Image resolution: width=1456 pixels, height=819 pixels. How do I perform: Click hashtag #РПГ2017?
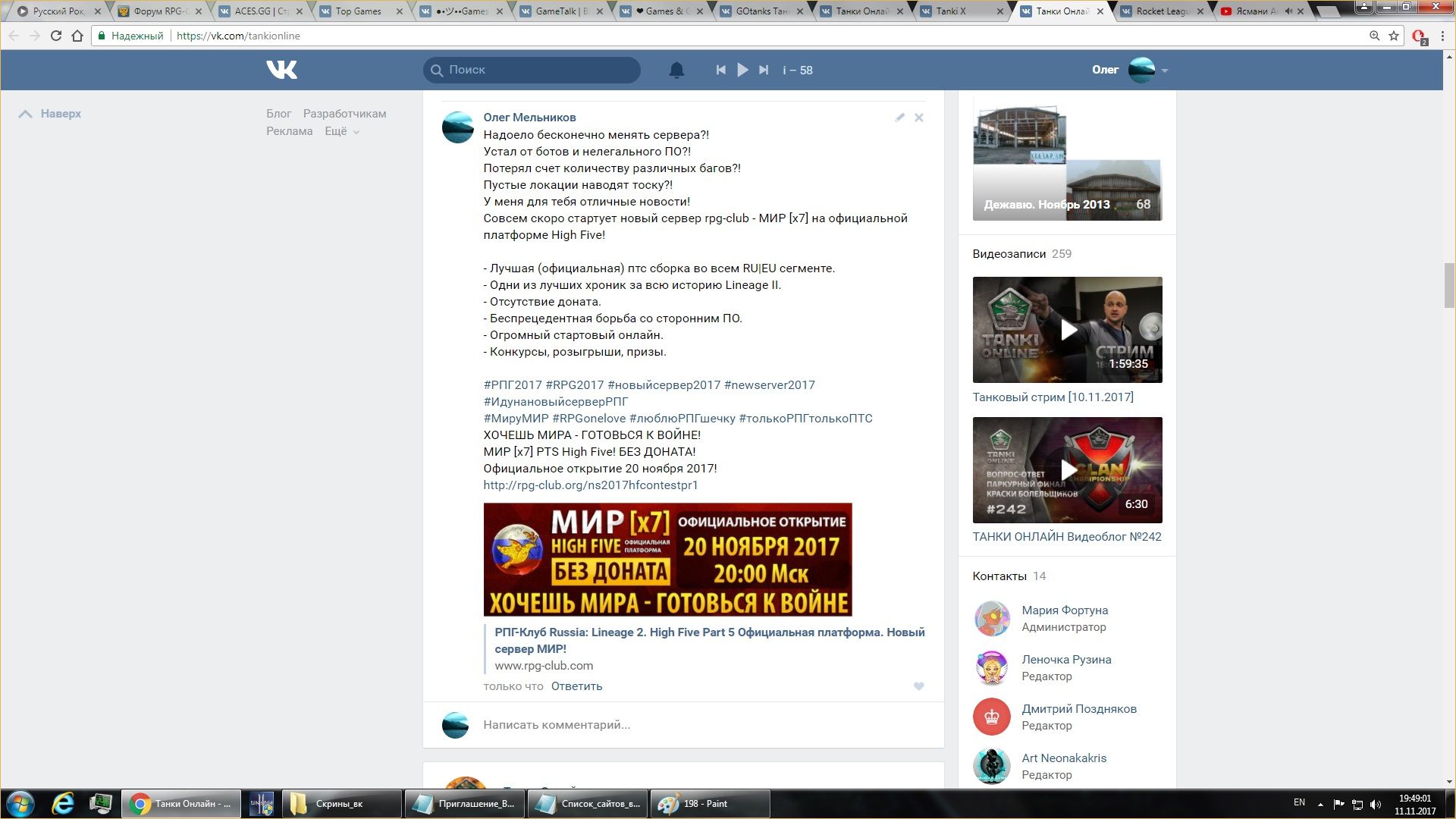coord(513,385)
